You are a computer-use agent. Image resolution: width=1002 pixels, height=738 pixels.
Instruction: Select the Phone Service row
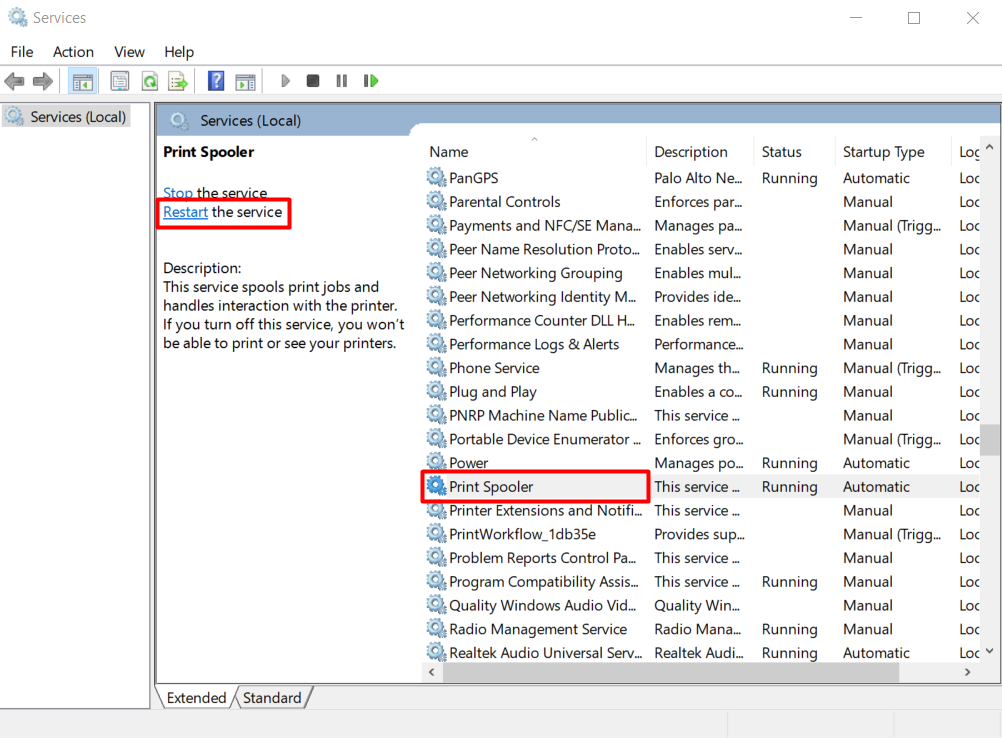pyautogui.click(x=494, y=368)
